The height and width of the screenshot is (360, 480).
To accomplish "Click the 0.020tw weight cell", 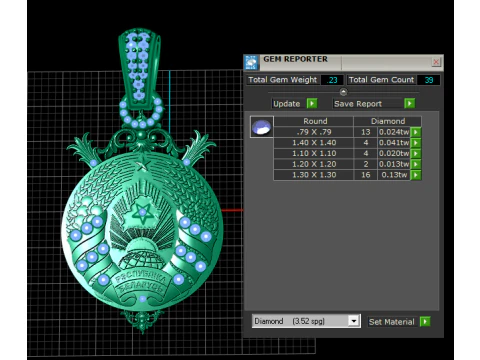I will coord(394,153).
